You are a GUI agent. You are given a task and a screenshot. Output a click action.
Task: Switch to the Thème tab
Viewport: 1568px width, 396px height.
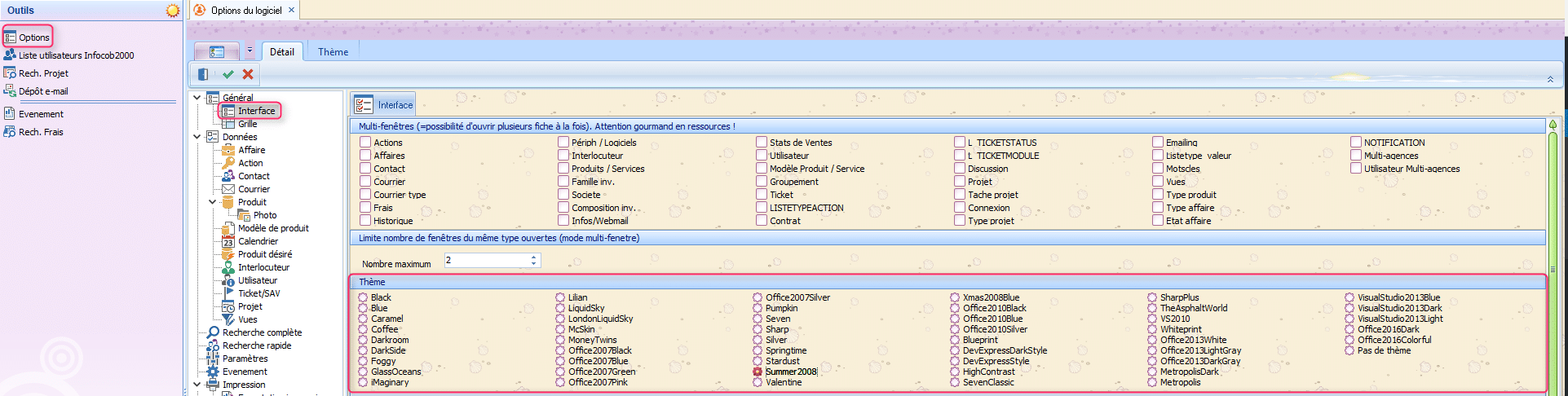(333, 52)
